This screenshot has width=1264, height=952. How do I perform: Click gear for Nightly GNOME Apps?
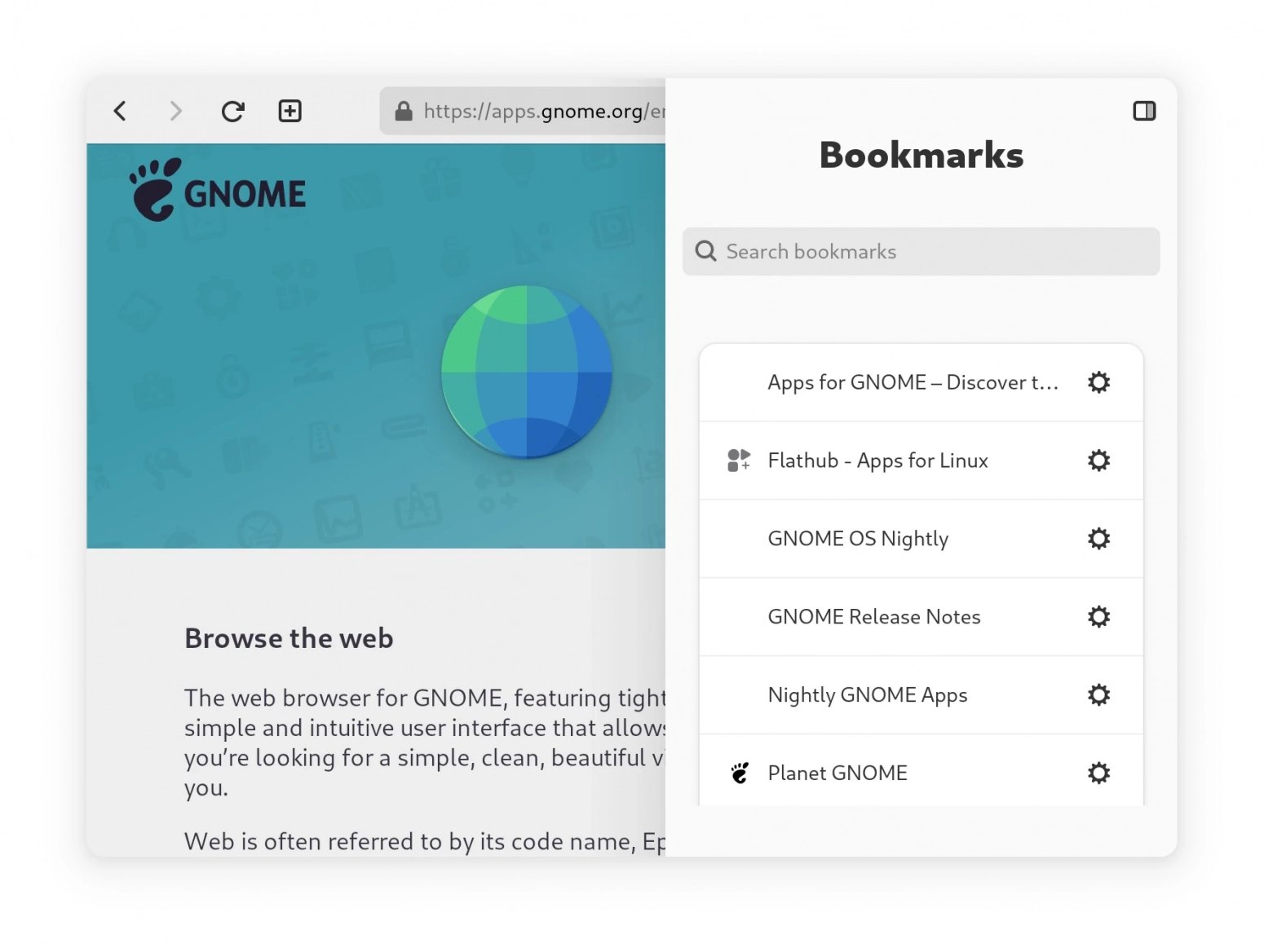pos(1098,695)
